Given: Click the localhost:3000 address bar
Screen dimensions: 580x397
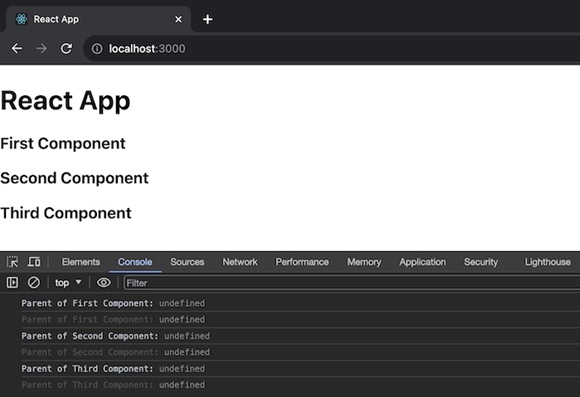Looking at the screenshot, I should pos(331,48).
